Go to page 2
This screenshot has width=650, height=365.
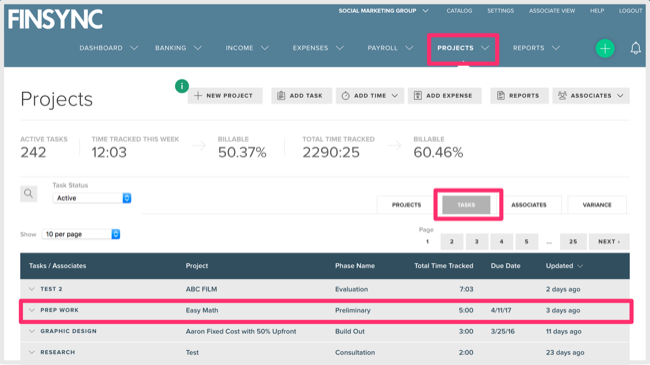452,241
